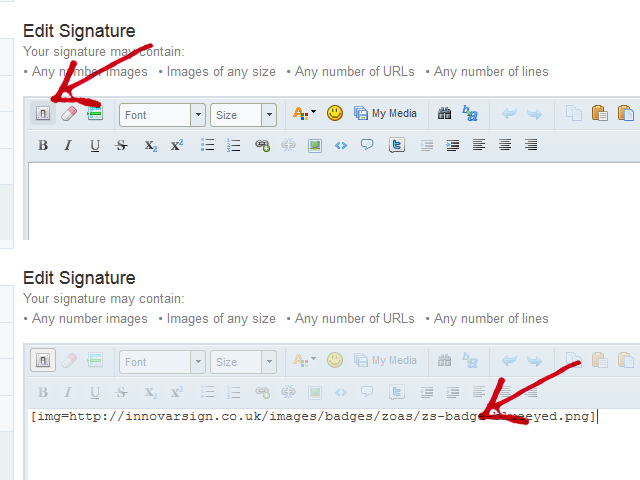Click the active BBCode mode button in bottom editor
The image size is (640, 480).
(x=43, y=360)
